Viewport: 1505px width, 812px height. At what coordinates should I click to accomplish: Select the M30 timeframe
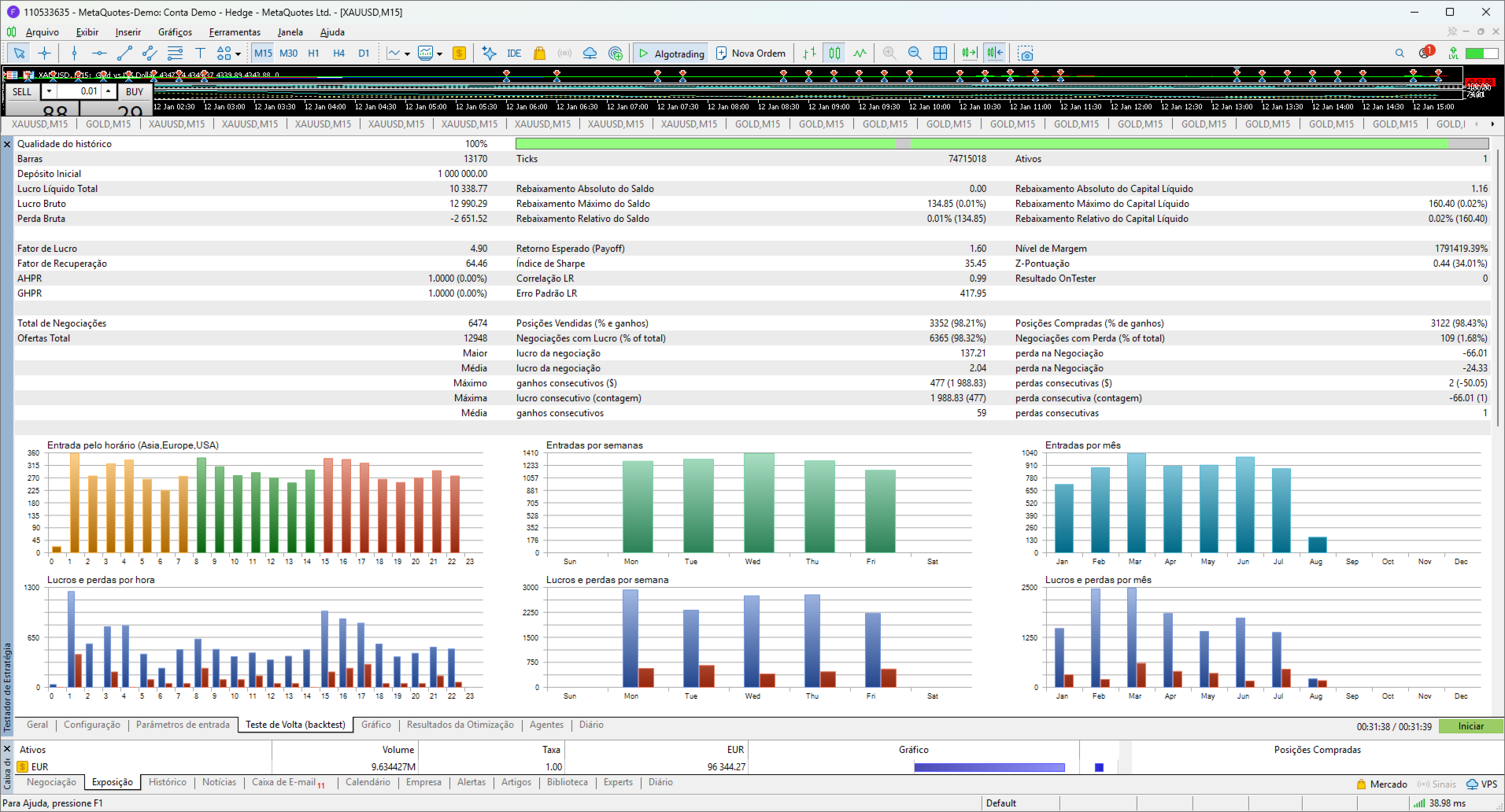[x=289, y=54]
